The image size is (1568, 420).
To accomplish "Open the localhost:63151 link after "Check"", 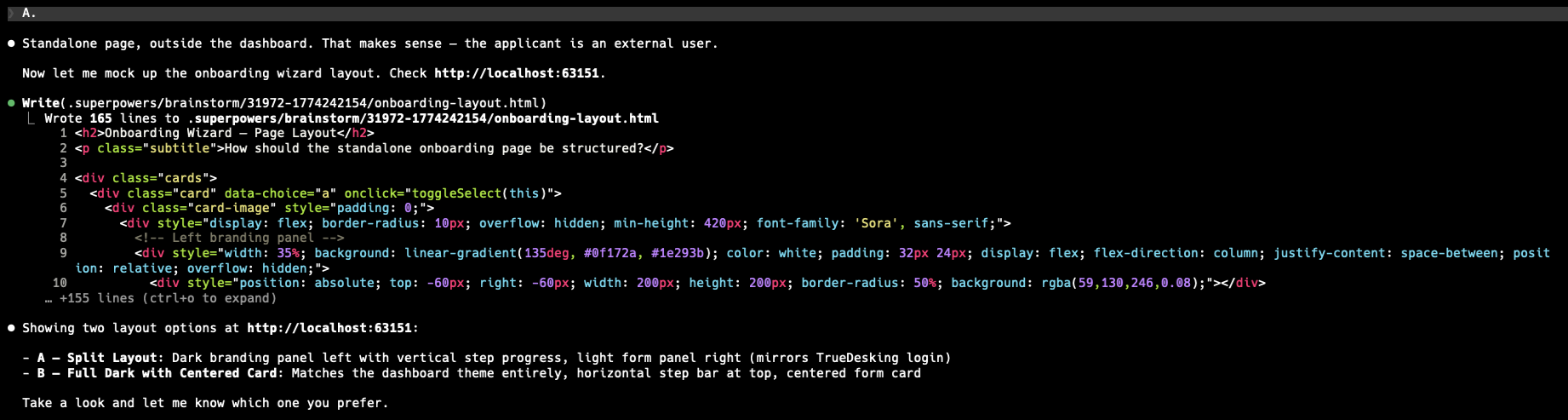I will (x=516, y=73).
